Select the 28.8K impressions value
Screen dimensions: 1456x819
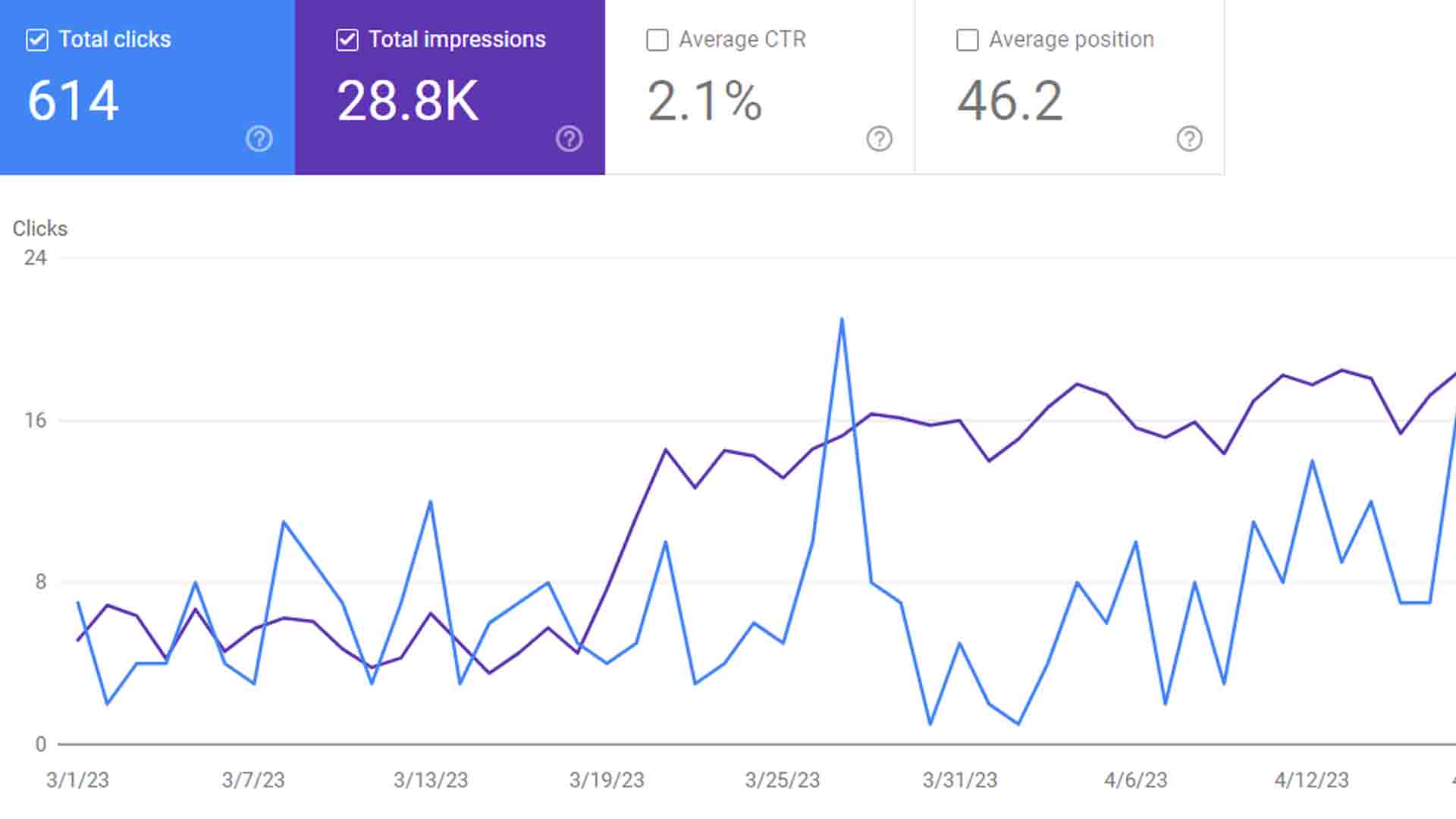408,101
